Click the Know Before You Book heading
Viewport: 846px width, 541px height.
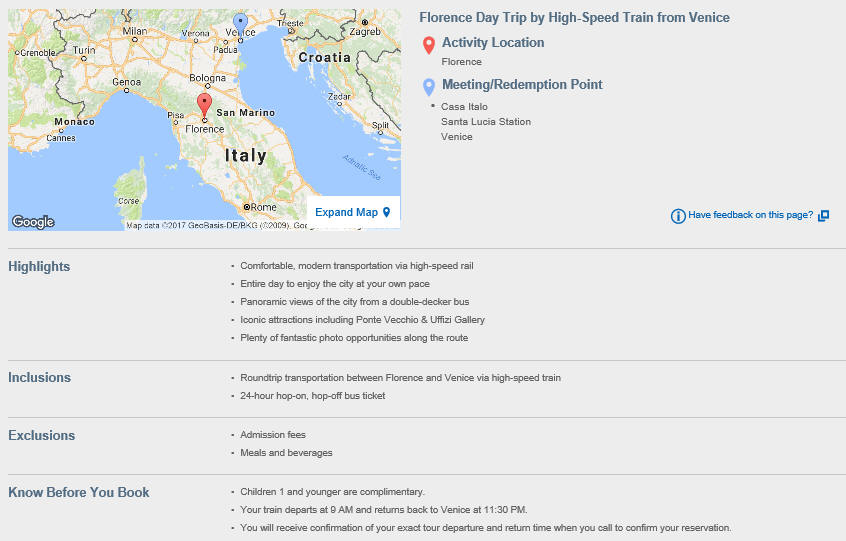pos(79,492)
